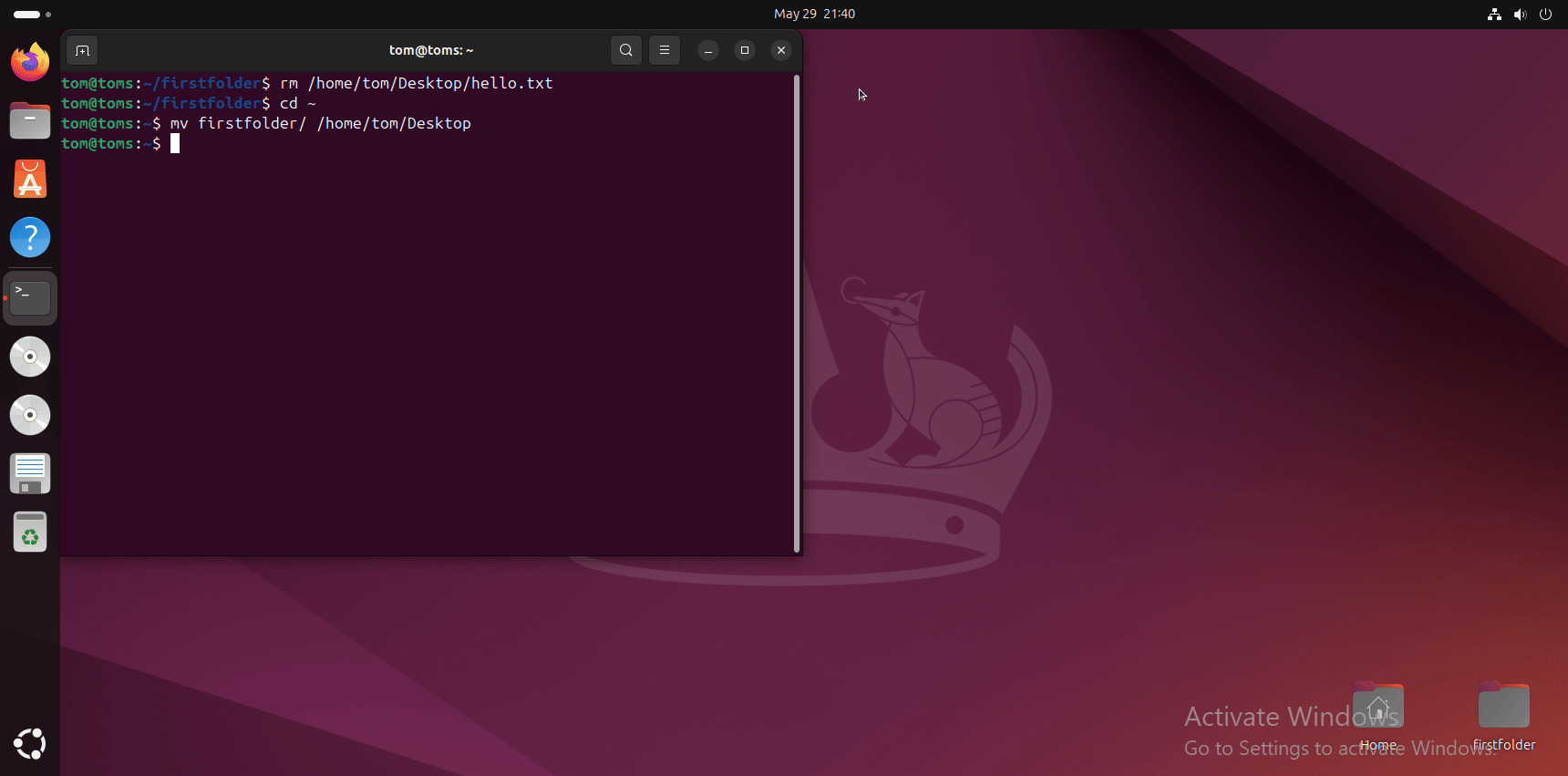This screenshot has height=776, width=1568.
Task: Open the Trash from dock
Action: [30, 532]
